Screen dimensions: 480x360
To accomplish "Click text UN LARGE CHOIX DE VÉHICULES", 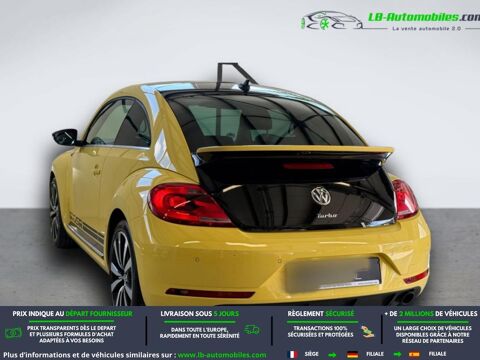I will click(433, 328).
